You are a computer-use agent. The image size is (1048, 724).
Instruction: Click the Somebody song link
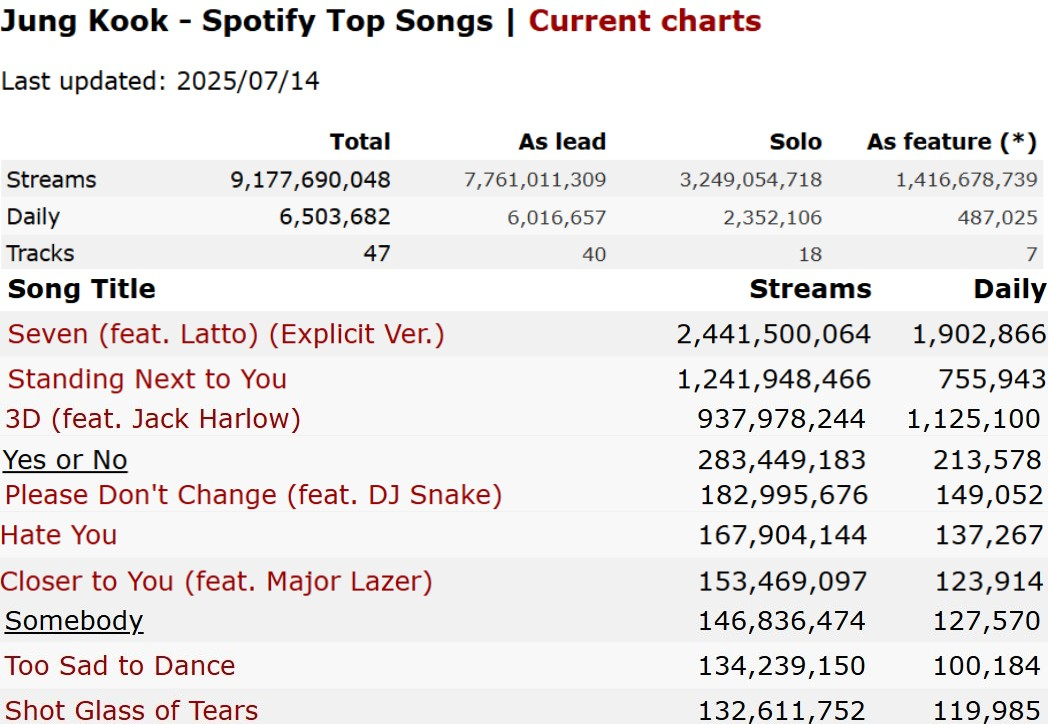(74, 621)
